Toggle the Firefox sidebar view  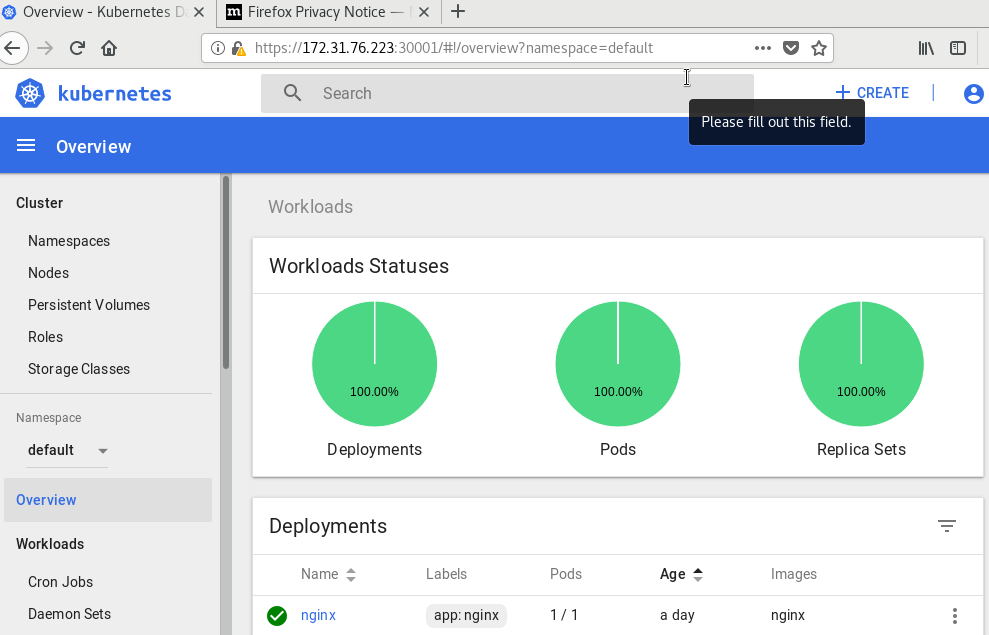(x=957, y=48)
